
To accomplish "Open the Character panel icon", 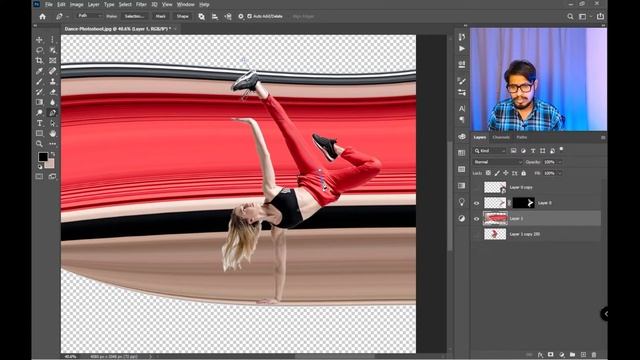I will pyautogui.click(x=462, y=109).
